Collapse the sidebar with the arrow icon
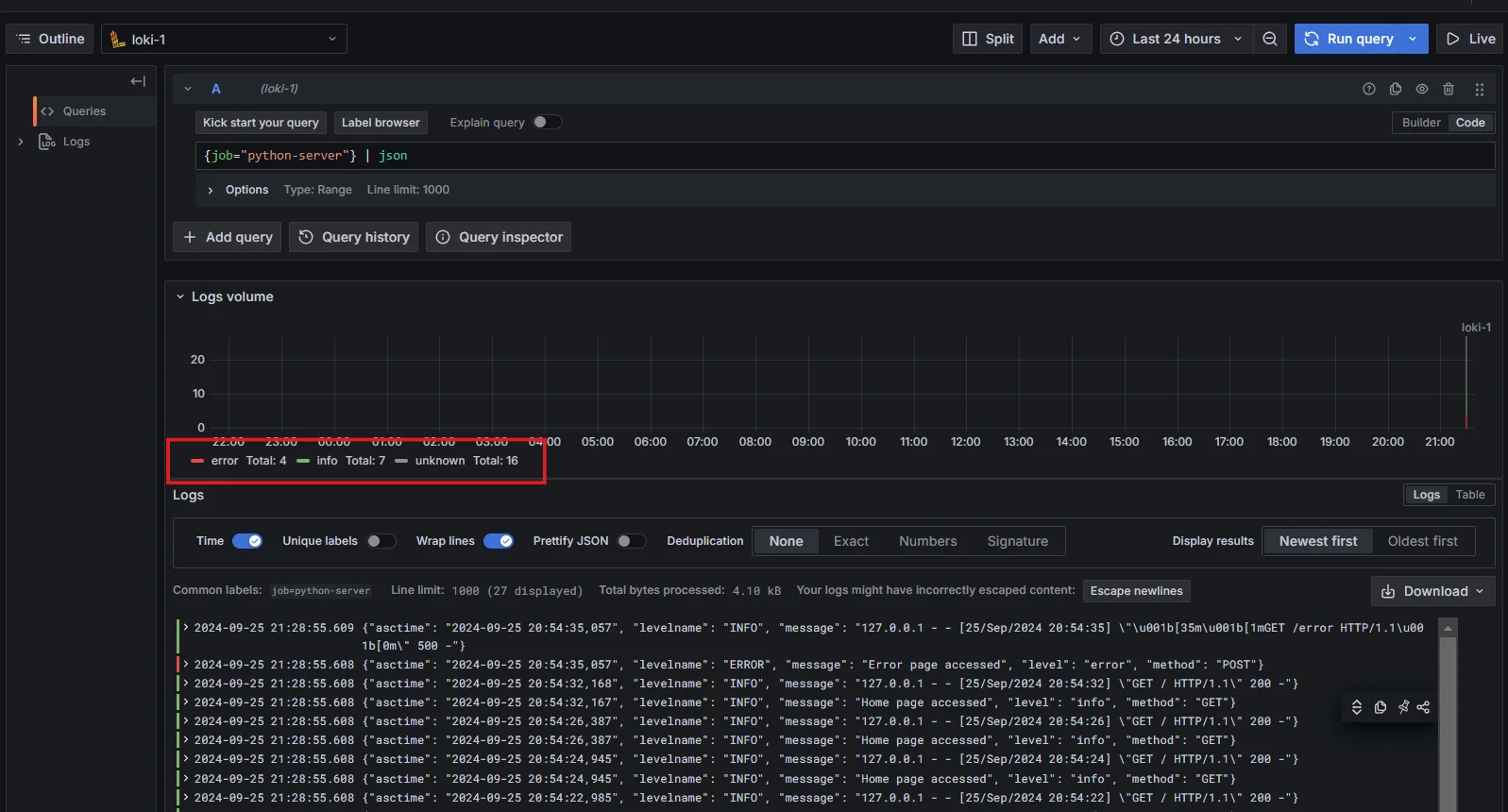Image resolution: width=1508 pixels, height=812 pixels. (x=138, y=81)
